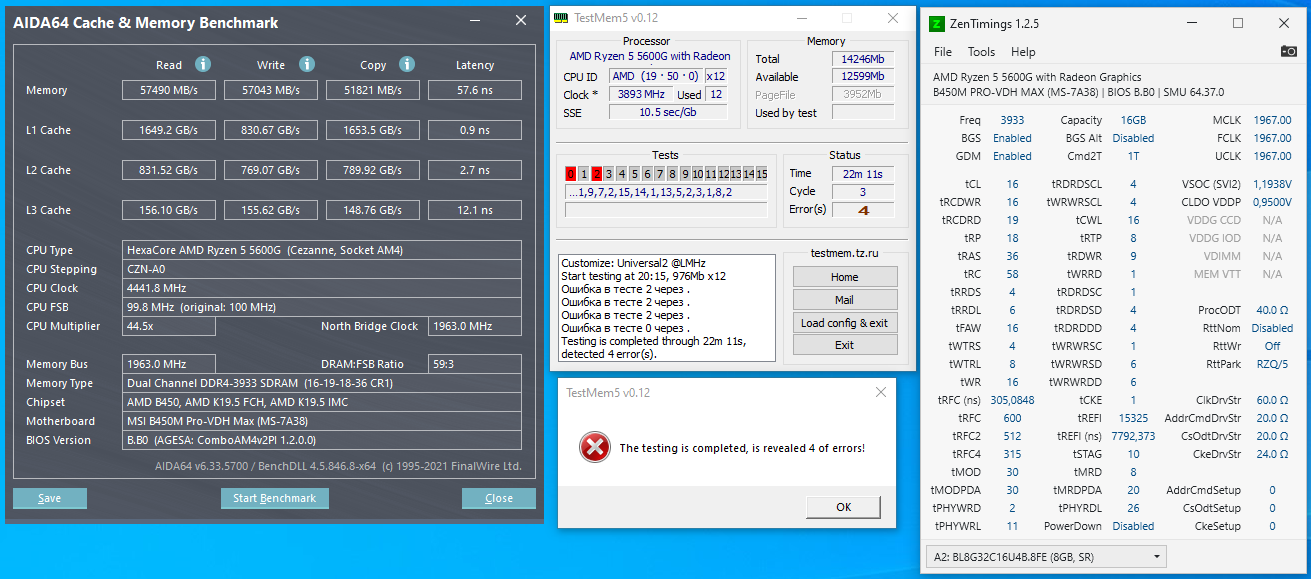Open the ZenTimings File menu
The image size is (1311, 579).
(x=943, y=52)
